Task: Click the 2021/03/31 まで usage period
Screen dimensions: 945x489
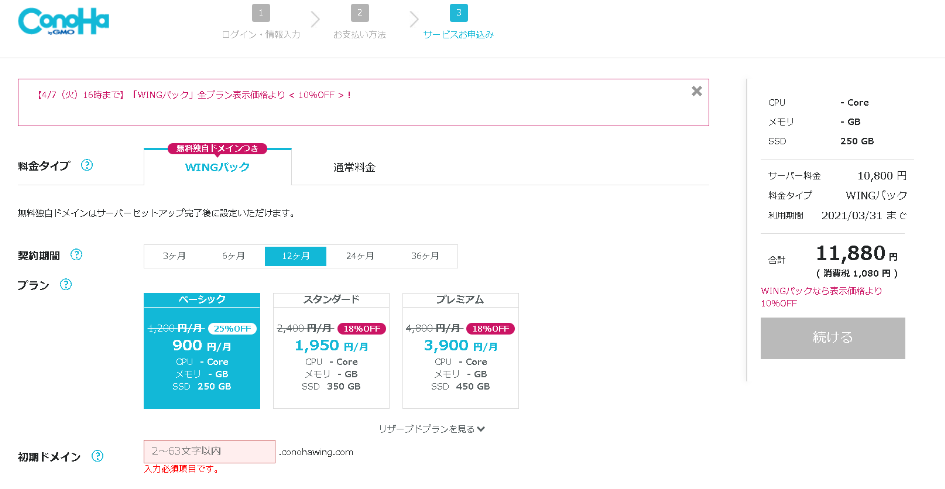Action: click(864, 215)
